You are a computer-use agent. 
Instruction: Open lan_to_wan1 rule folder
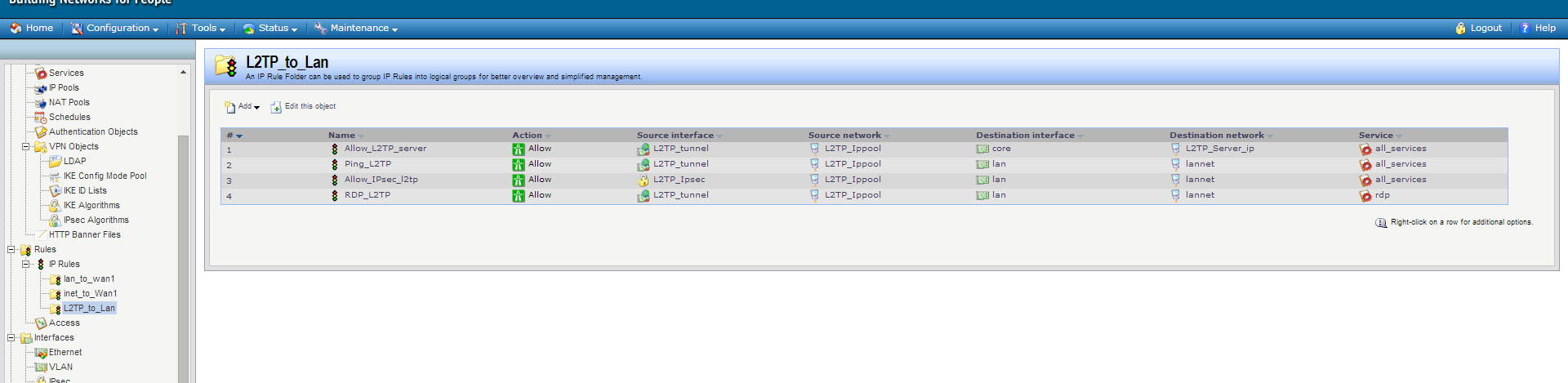89,279
